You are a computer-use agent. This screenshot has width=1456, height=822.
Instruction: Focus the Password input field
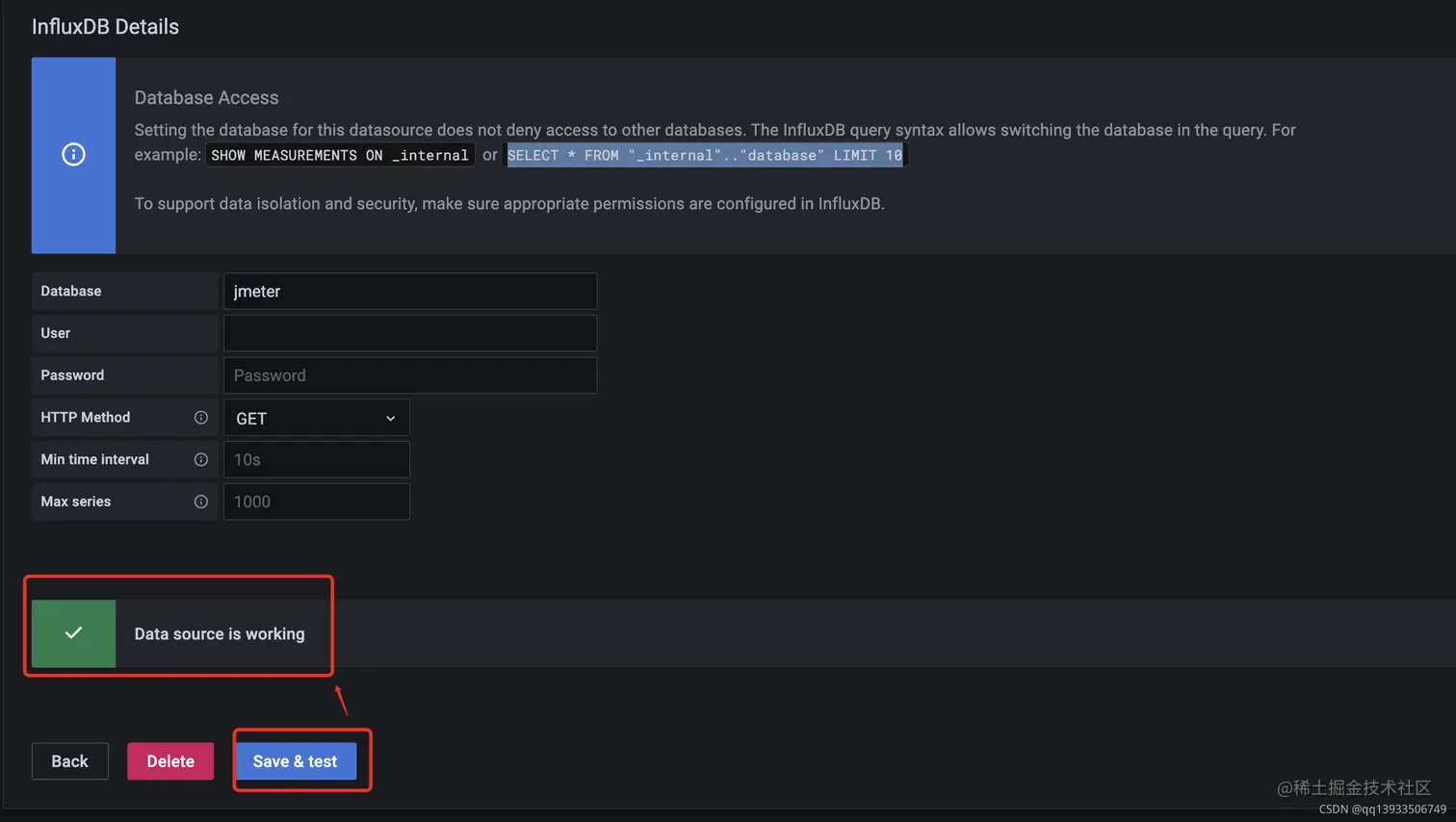click(410, 375)
